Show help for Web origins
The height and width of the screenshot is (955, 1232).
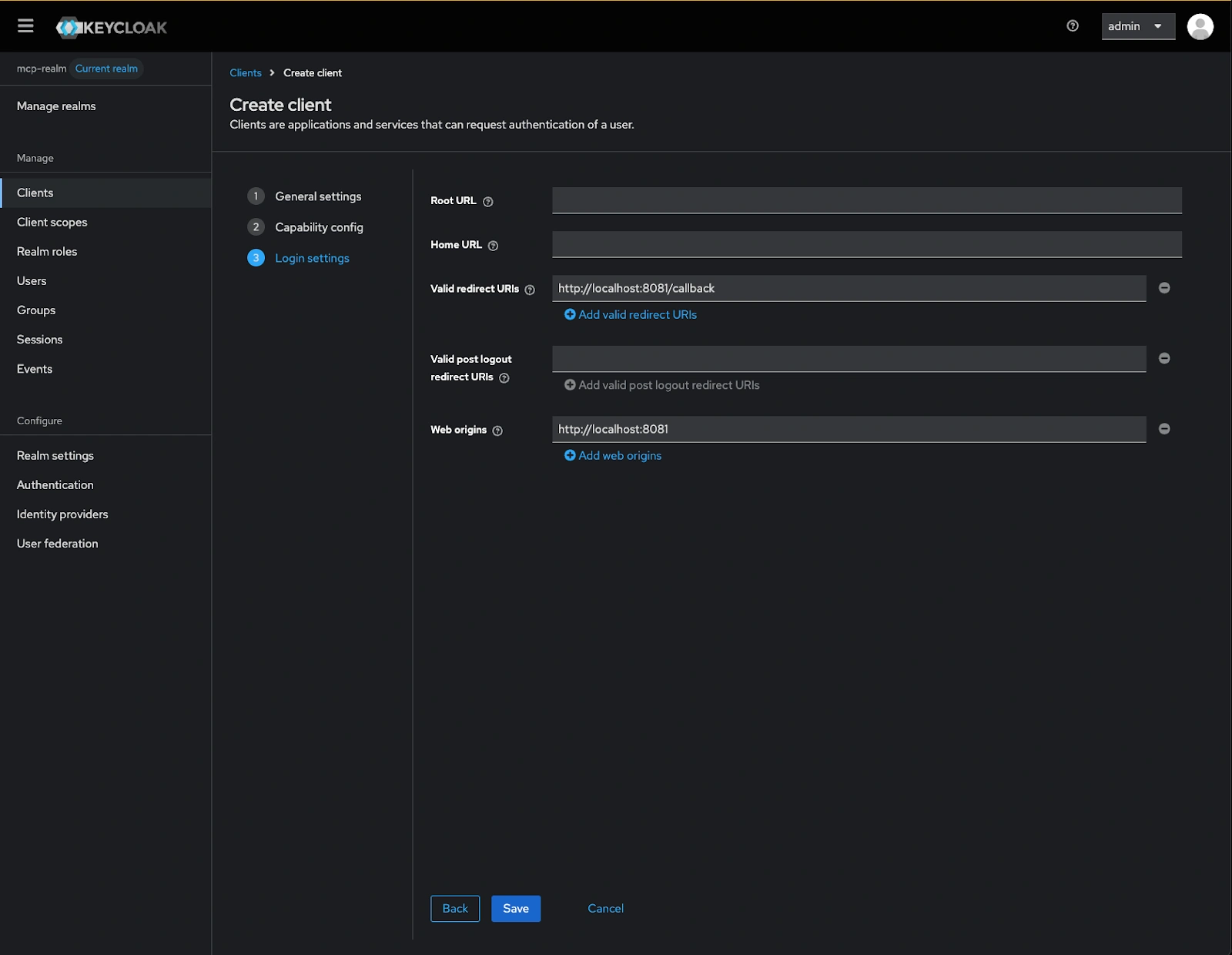click(x=497, y=431)
